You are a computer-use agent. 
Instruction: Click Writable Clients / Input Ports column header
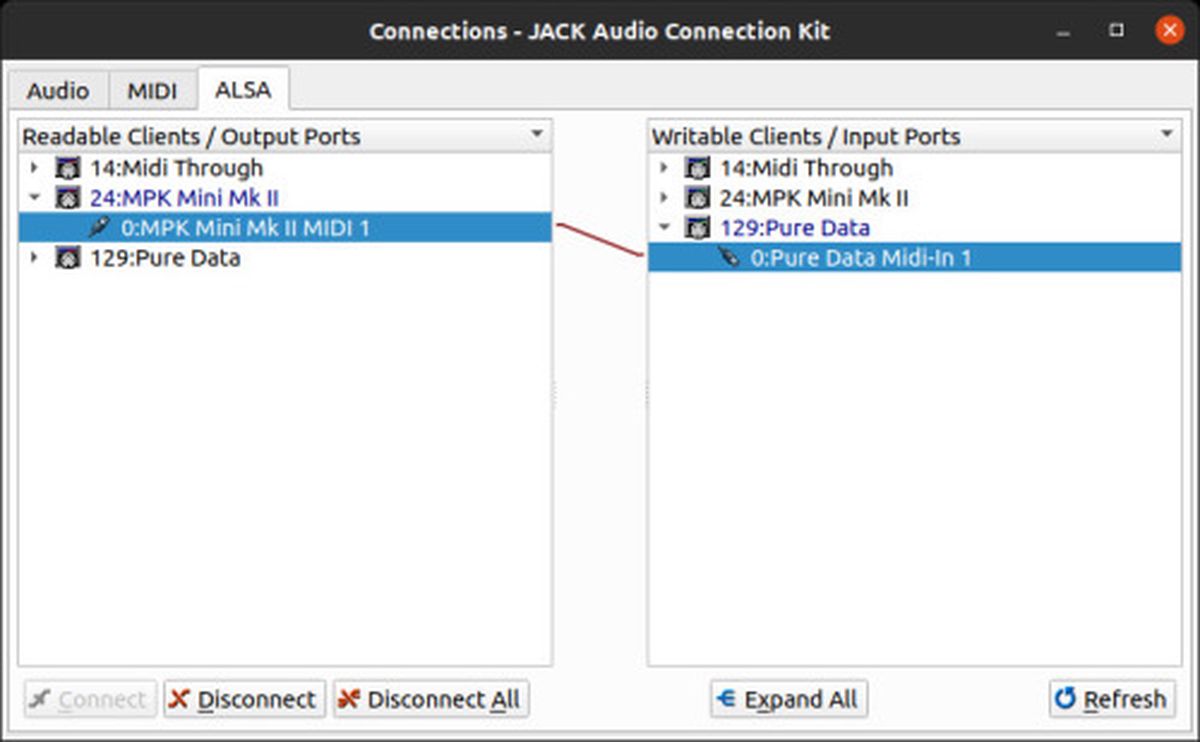(915, 135)
